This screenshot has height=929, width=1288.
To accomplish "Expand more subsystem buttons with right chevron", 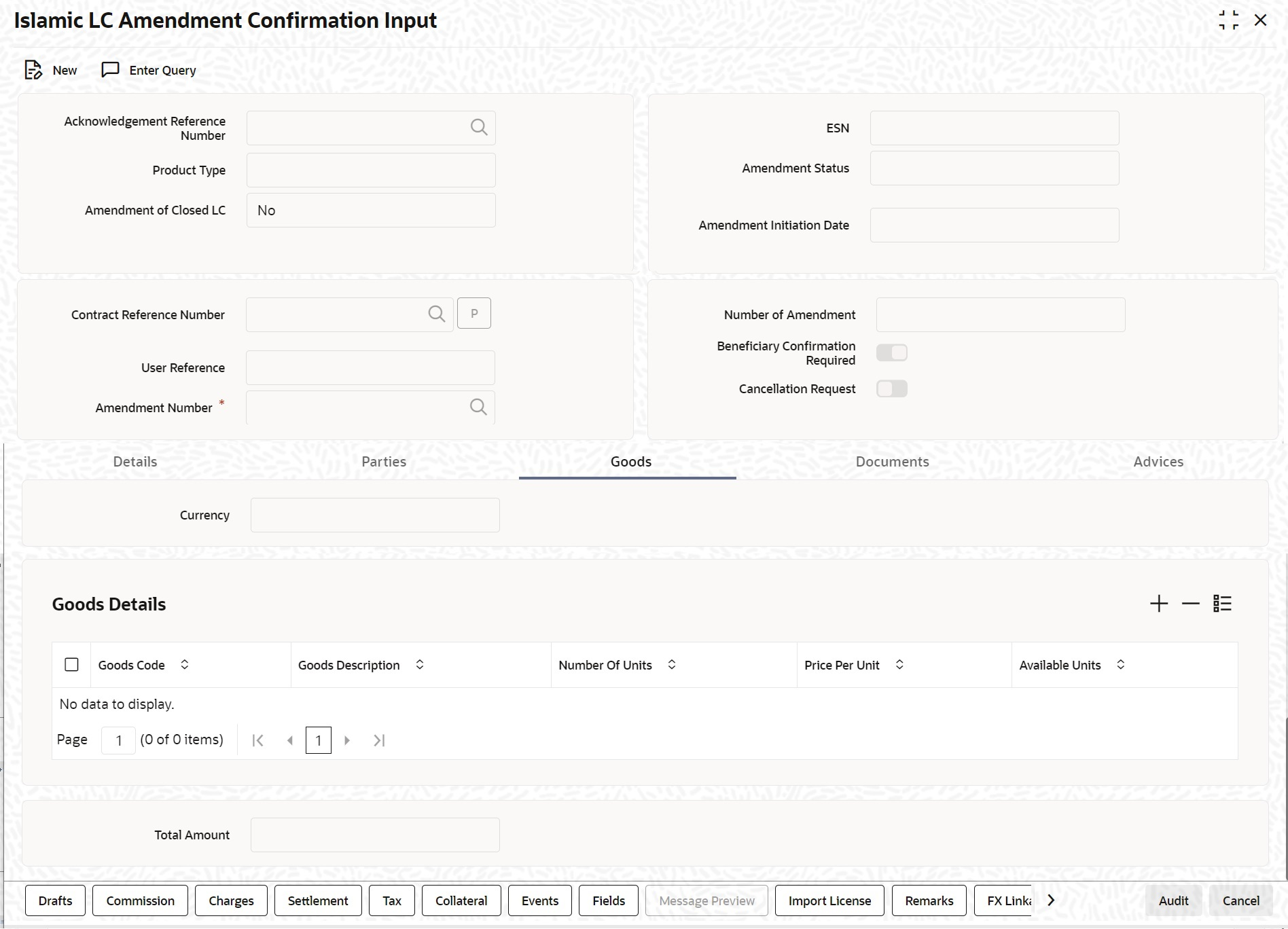I will (x=1051, y=900).
